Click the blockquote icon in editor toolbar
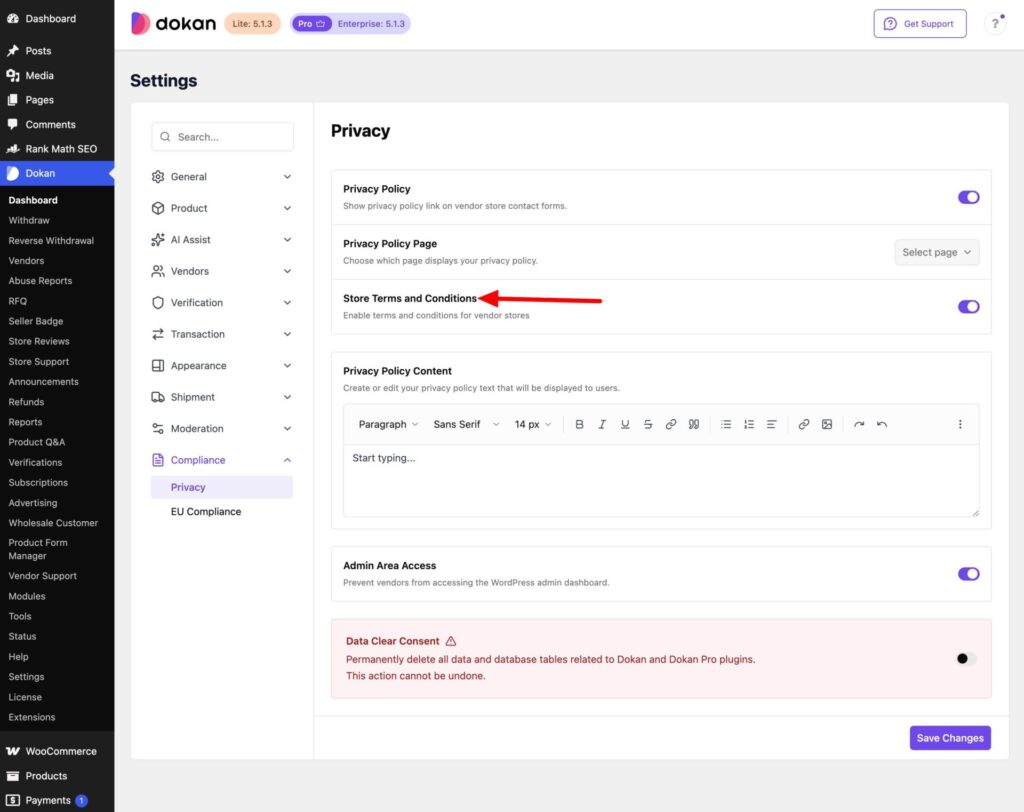The image size is (1024, 812). [694, 425]
